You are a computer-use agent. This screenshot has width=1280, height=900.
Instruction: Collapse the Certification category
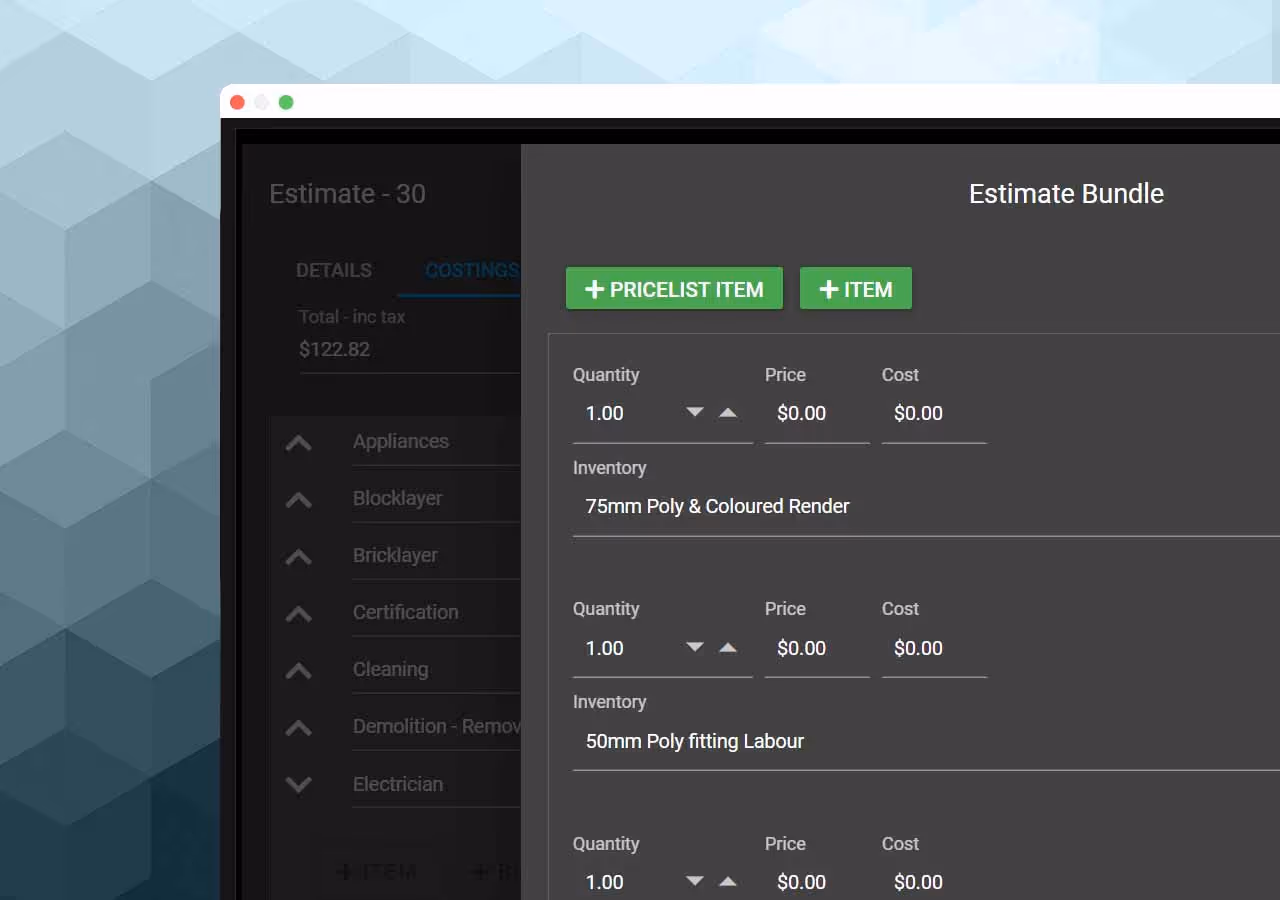coord(298,613)
